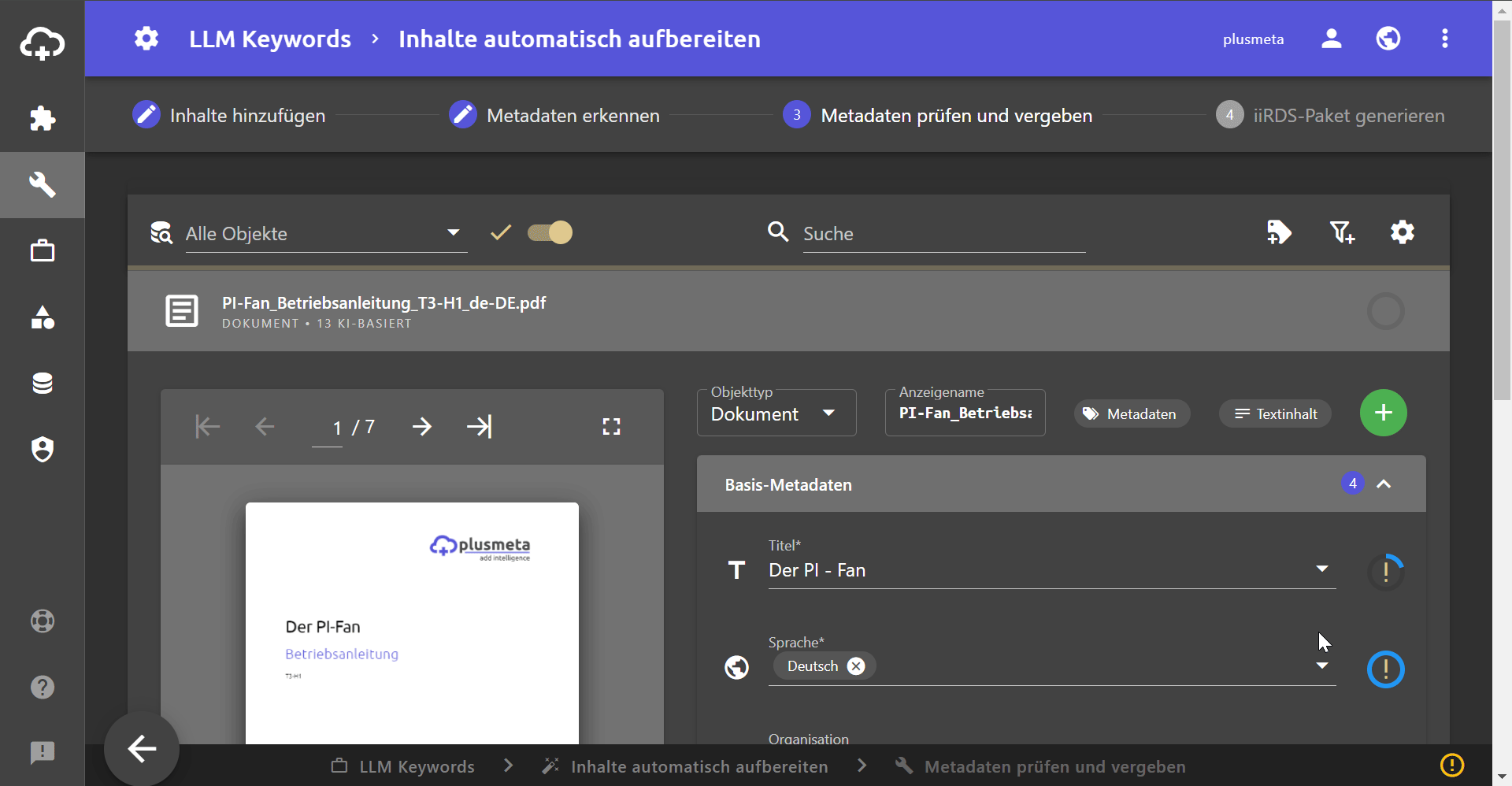This screenshot has height=786, width=1512.
Task: Click the Basis-Metadaten count badge 4
Action: click(x=1353, y=484)
